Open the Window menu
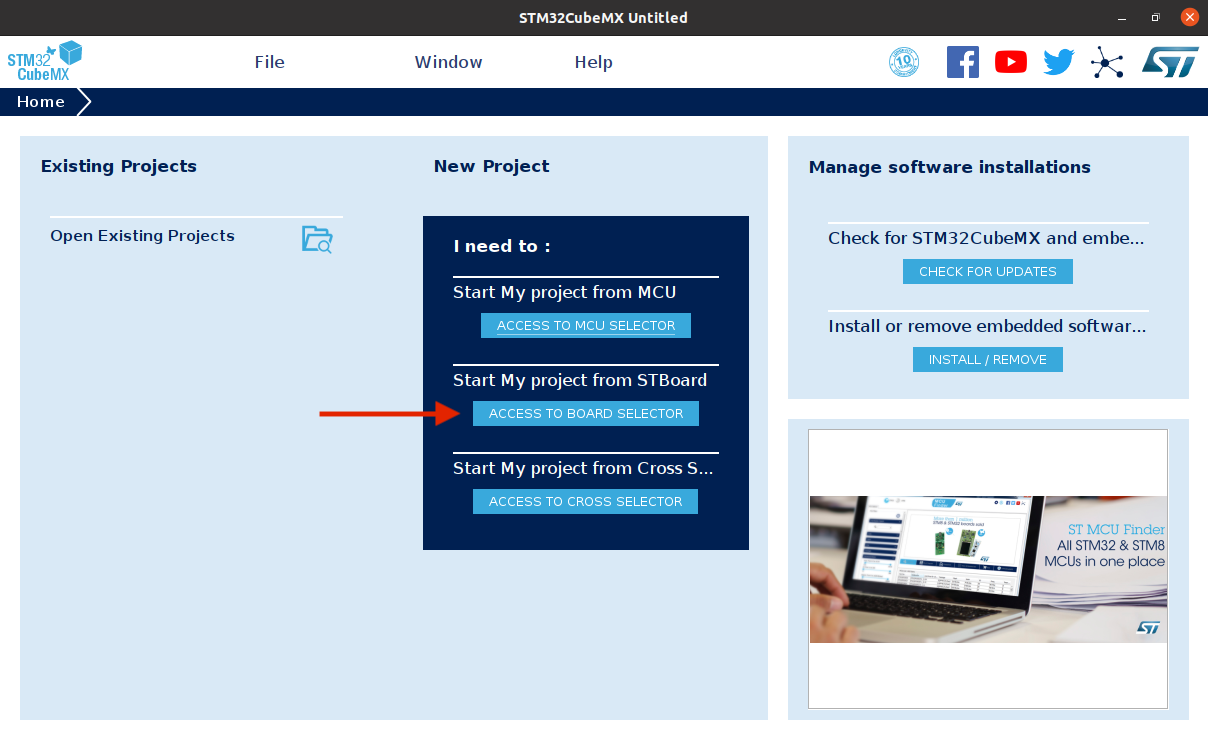The height and width of the screenshot is (740, 1208). (x=448, y=61)
